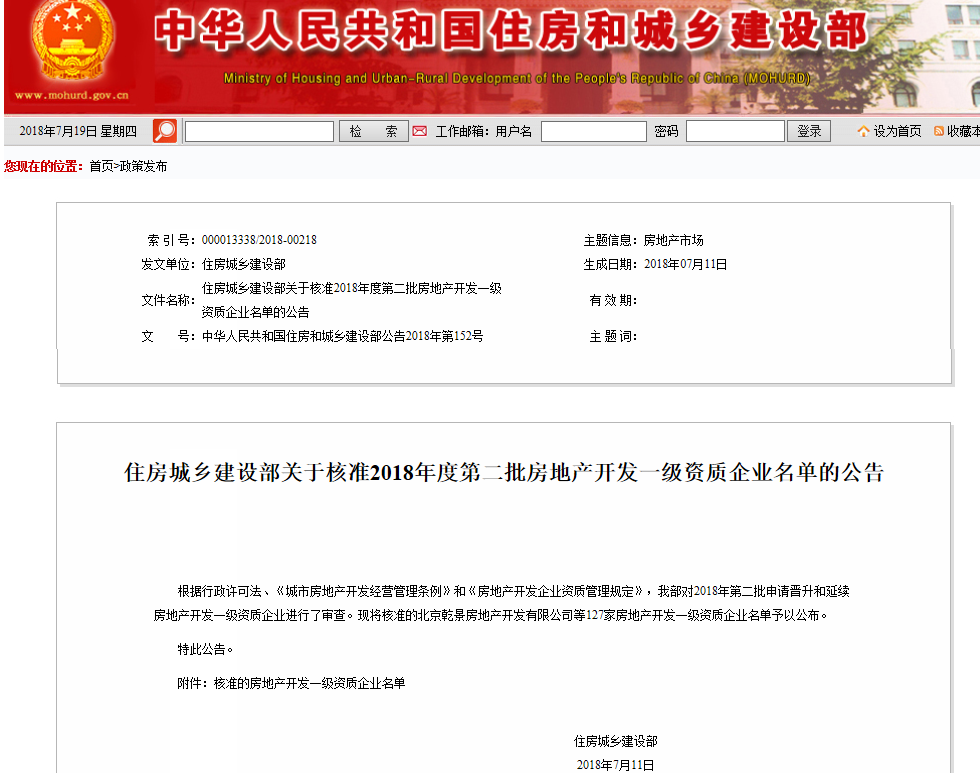Click the www.mohurd.gov.cn address under the emblem
Image resolution: width=980 pixels, height=773 pixels.
(71, 96)
